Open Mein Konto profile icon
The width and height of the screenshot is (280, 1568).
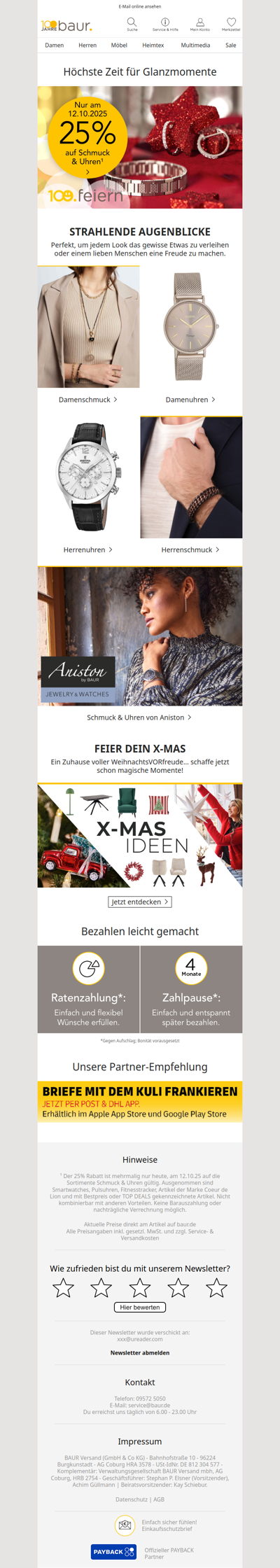coord(199,22)
